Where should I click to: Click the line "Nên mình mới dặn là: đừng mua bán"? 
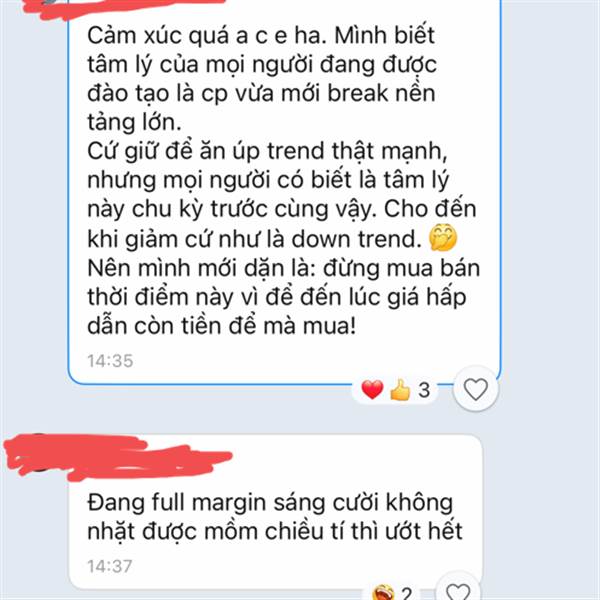click(284, 268)
